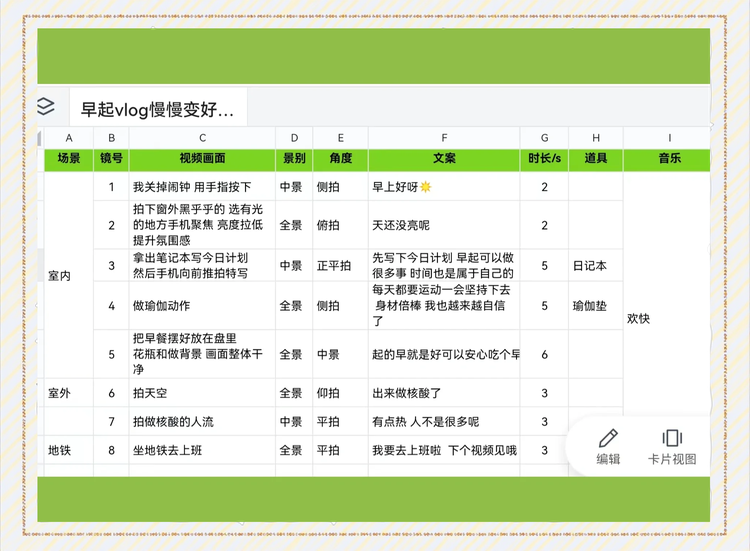Select cell 早上好呀
Viewport: 750px width, 551px height.
click(x=444, y=187)
